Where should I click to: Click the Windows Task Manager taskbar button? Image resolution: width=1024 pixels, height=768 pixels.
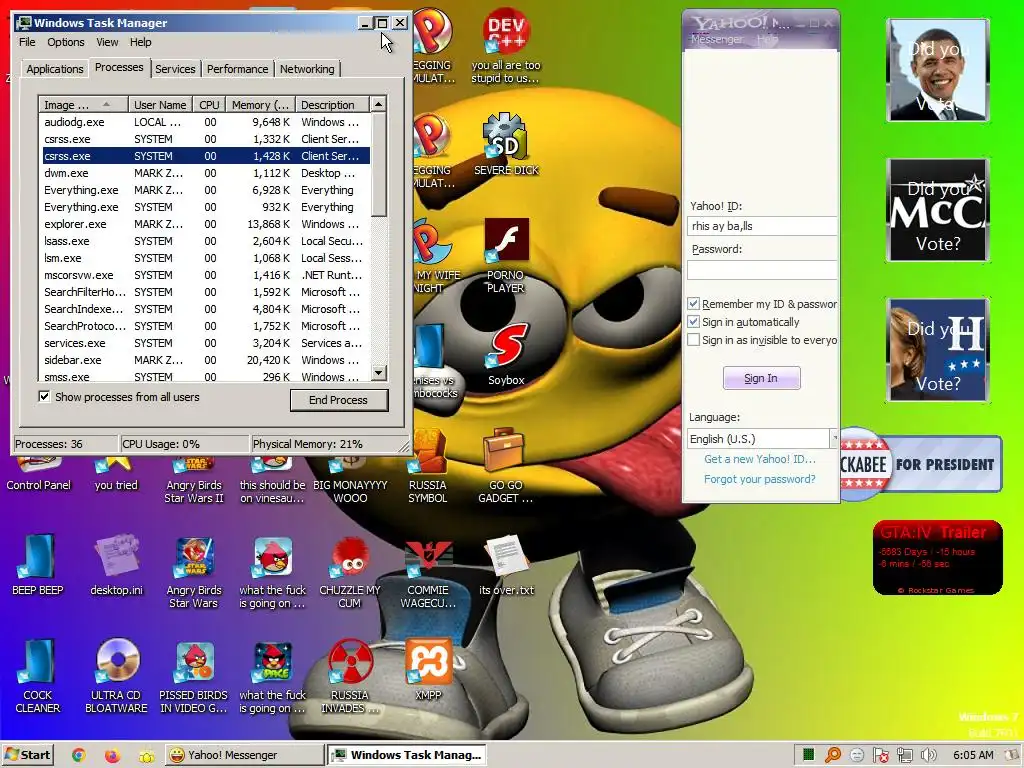[x=407, y=755]
